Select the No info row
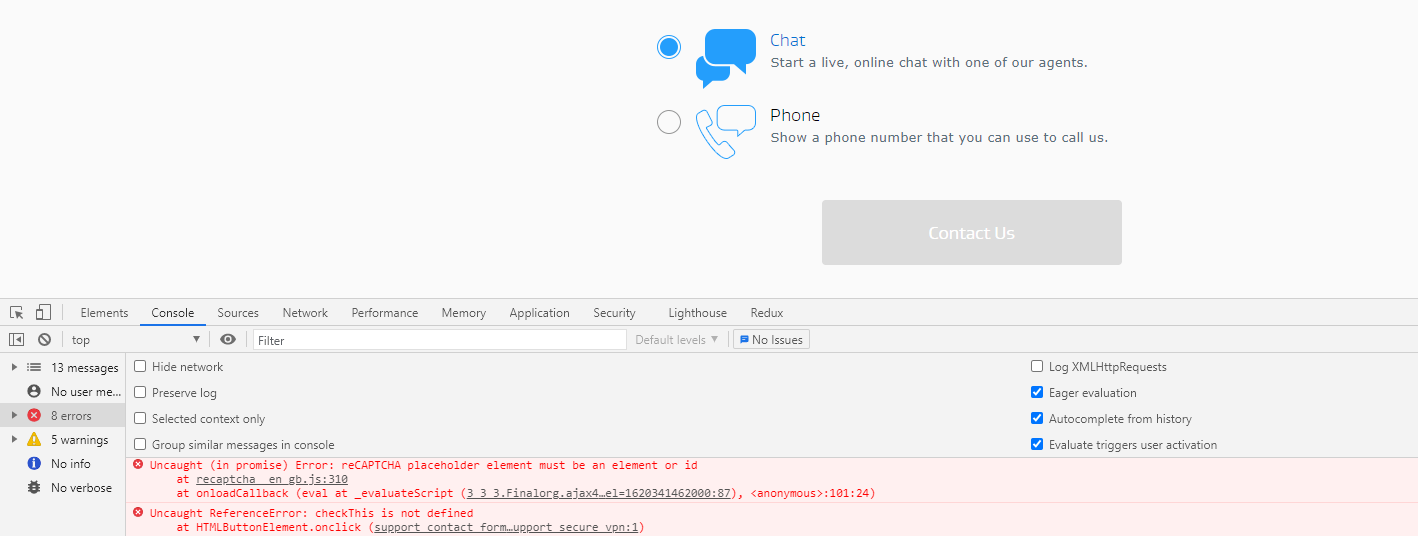The height and width of the screenshot is (536, 1418). [x=63, y=464]
